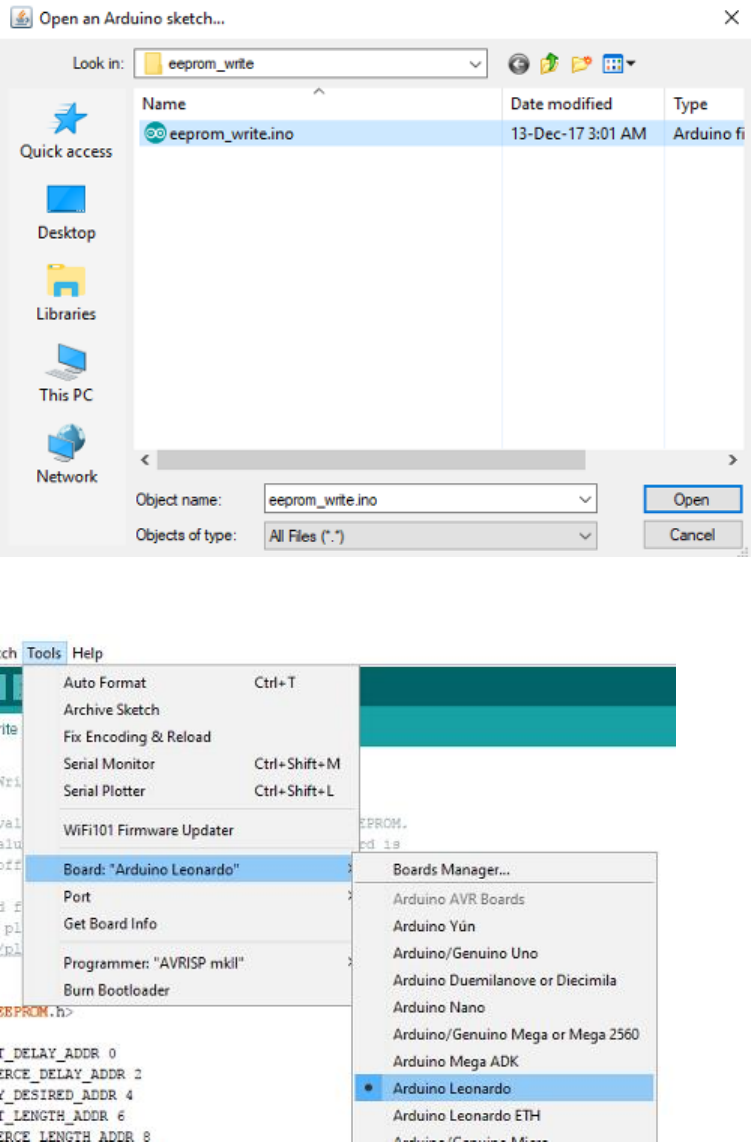The height and width of the screenshot is (1142, 751).
Task: Select the eeprom_write.ino file row
Action: coord(441,133)
